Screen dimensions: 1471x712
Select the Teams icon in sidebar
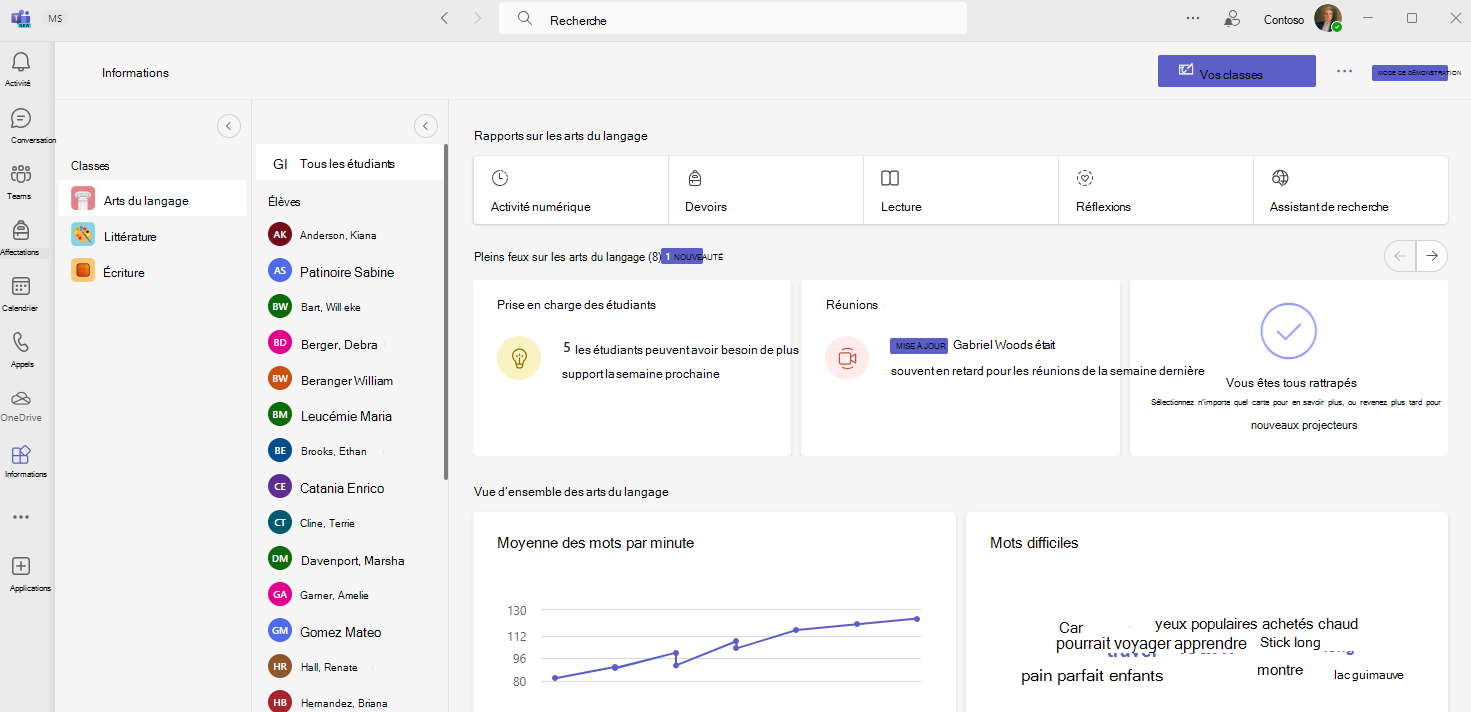pyautogui.click(x=20, y=175)
